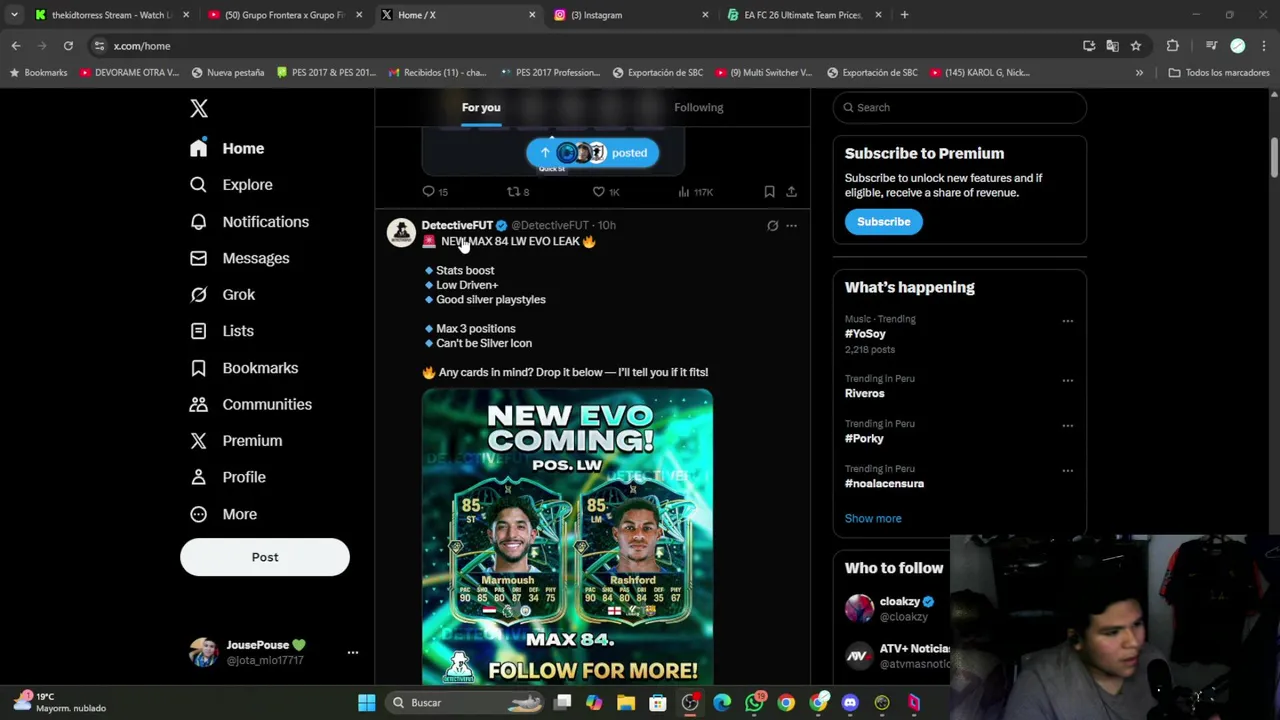Open trending topic Riveros
Viewport: 1280px width, 720px height.
(865, 394)
